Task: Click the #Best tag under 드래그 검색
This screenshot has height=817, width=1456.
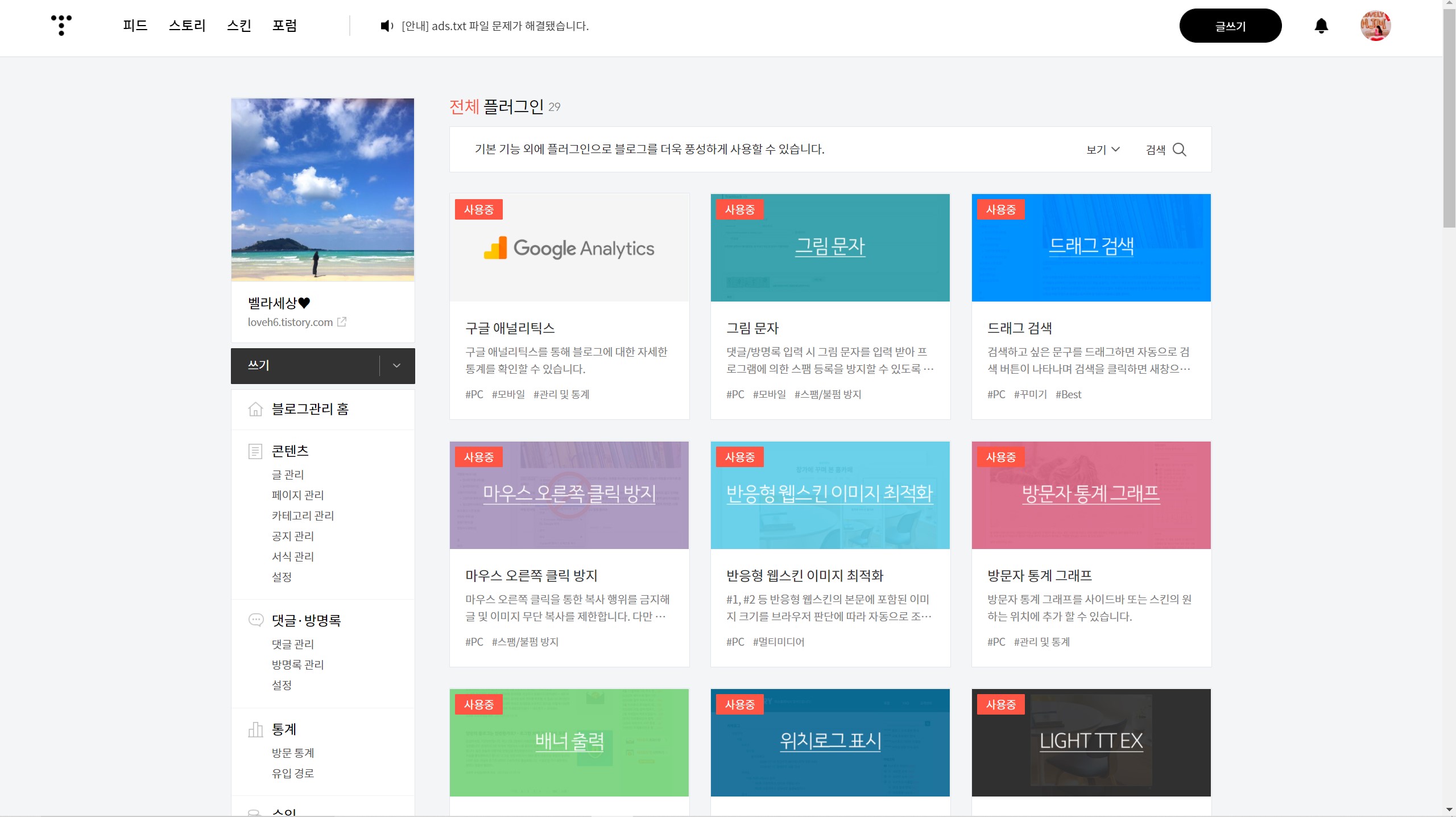Action: coord(1068,394)
